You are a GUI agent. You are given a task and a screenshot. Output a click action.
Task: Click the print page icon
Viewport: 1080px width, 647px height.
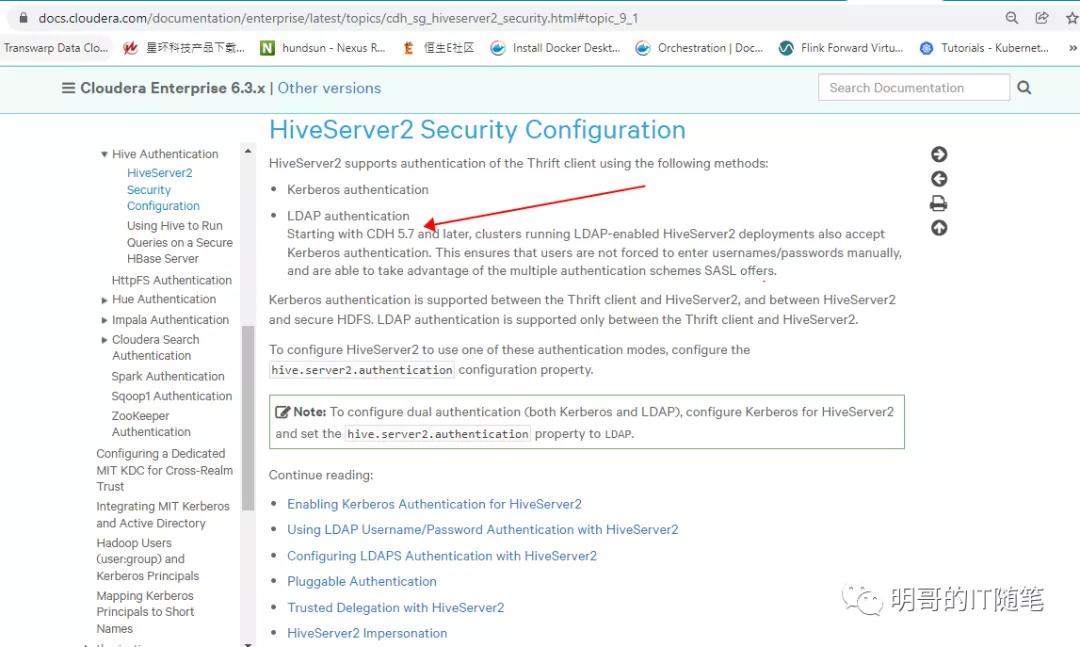pyautogui.click(x=938, y=203)
